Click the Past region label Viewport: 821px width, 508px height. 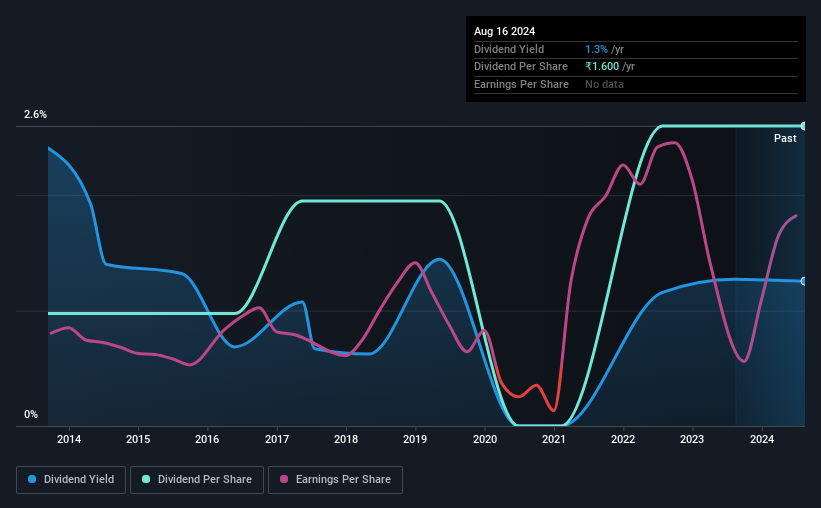coord(785,138)
